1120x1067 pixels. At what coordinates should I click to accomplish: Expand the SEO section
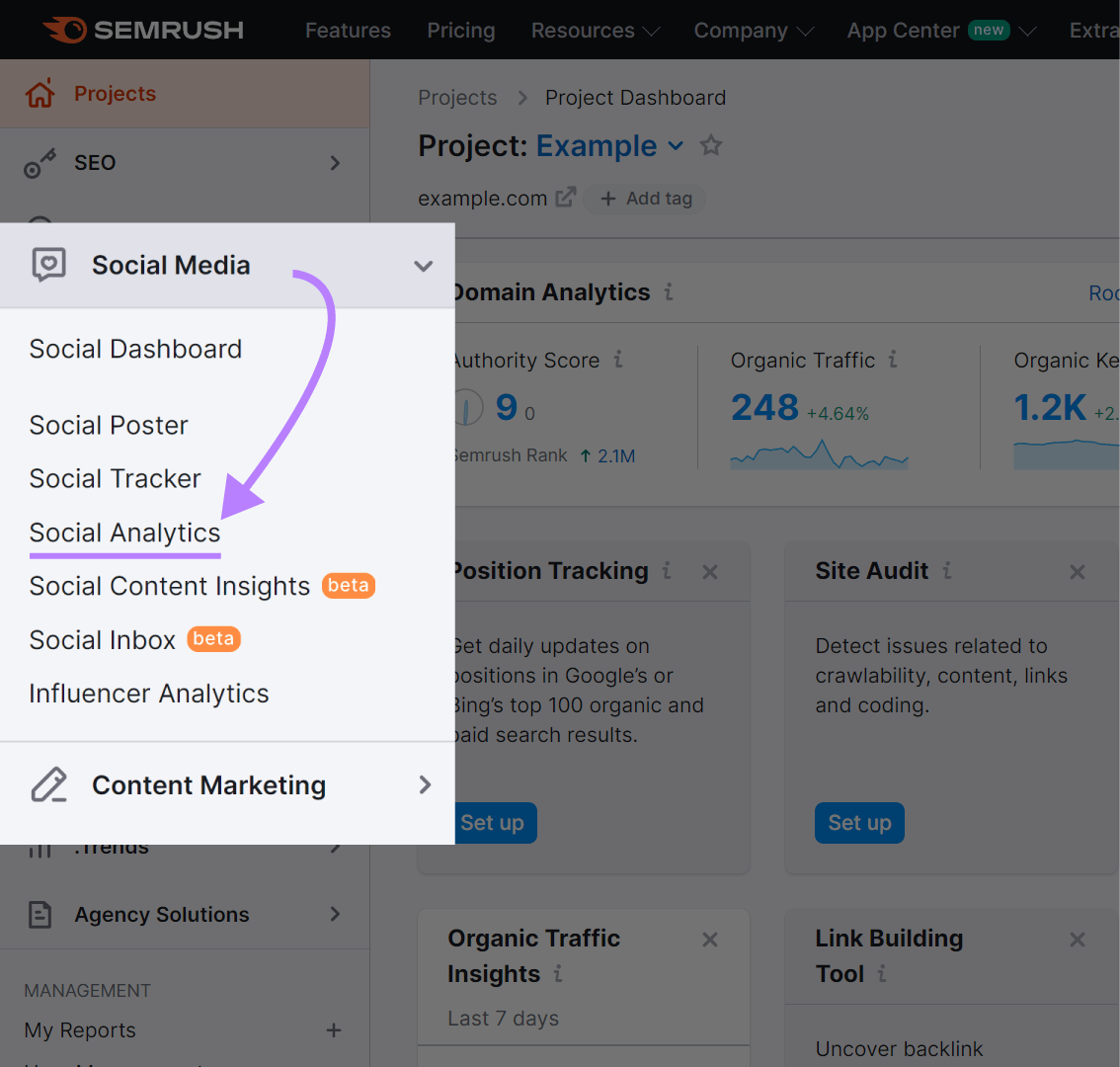[335, 163]
